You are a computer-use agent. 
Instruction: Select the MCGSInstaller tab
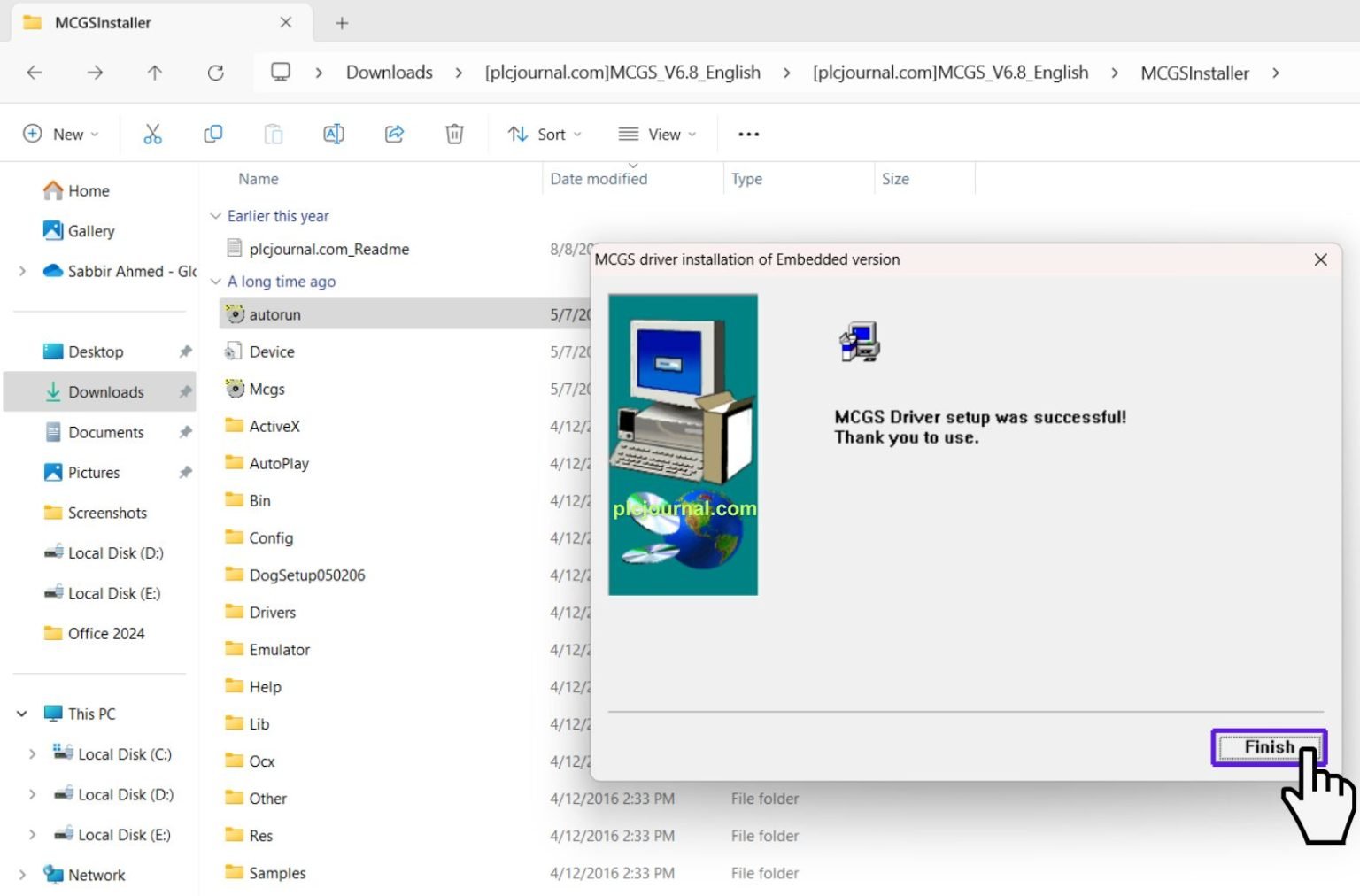pyautogui.click(x=100, y=22)
